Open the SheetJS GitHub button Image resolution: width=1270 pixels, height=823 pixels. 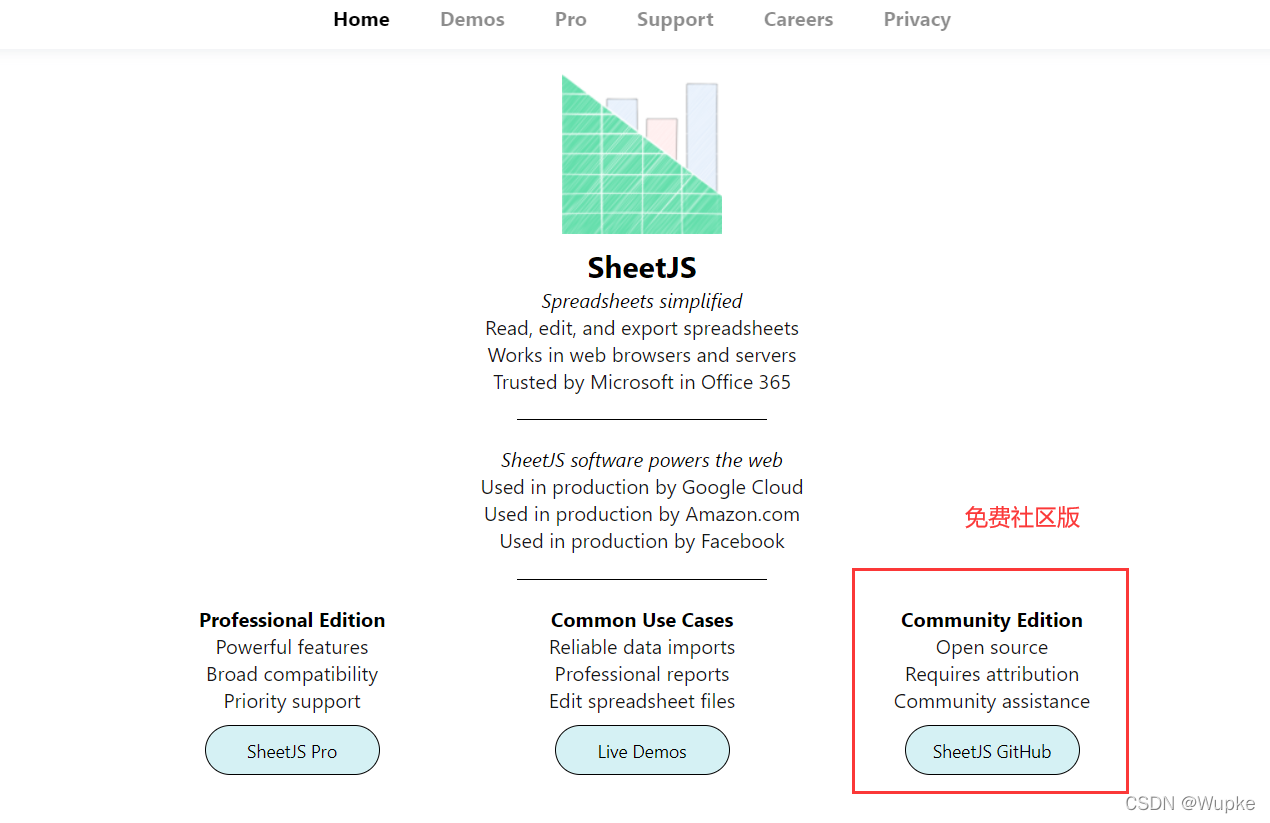[x=992, y=751]
